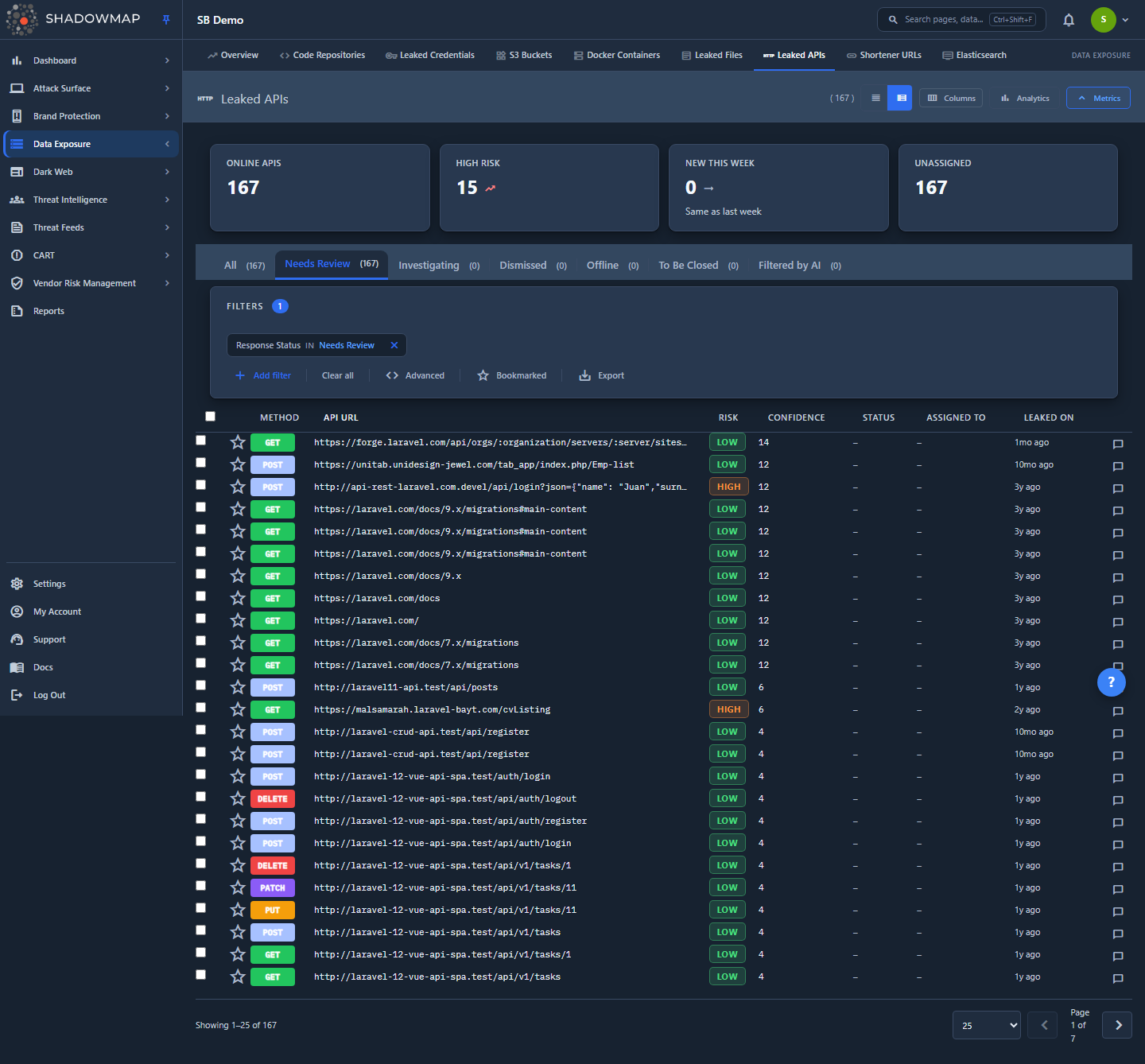Switch to detailed card view icon
This screenshot has width=1145, height=1064.
(900, 98)
